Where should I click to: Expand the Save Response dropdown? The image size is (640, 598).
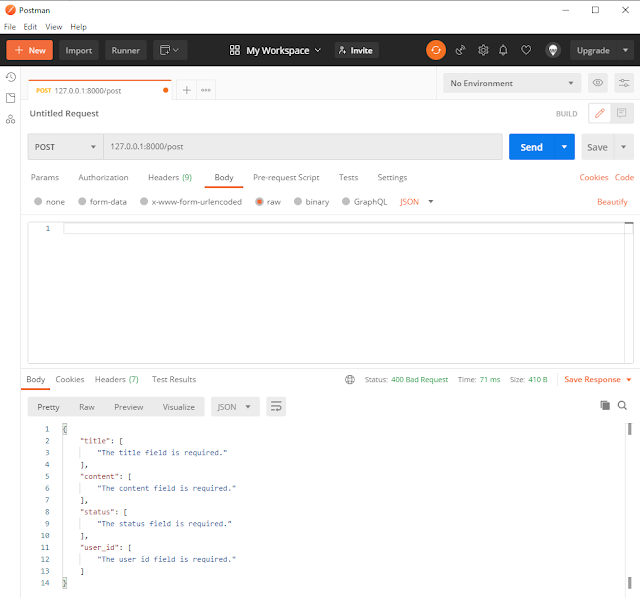(x=629, y=380)
